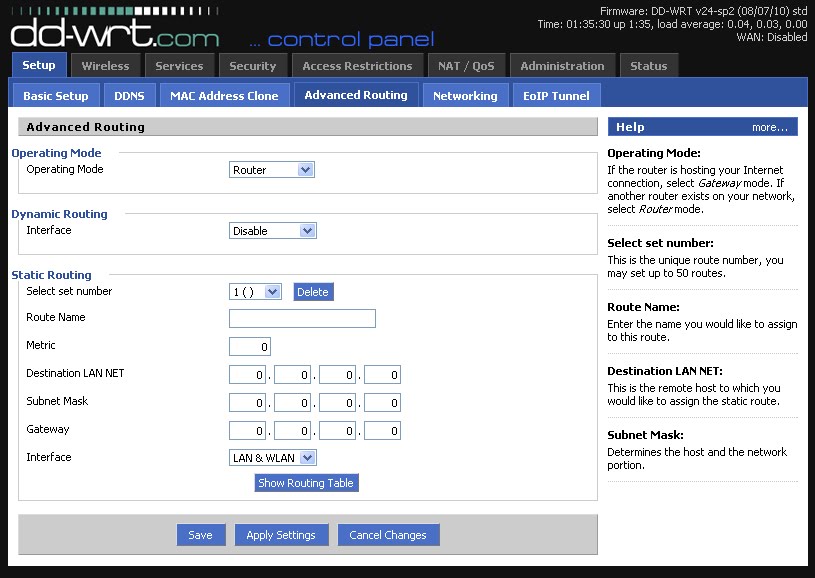This screenshot has height=578, width=815.
Task: Click the Static Routing section heading
Action: pyautogui.click(x=51, y=275)
